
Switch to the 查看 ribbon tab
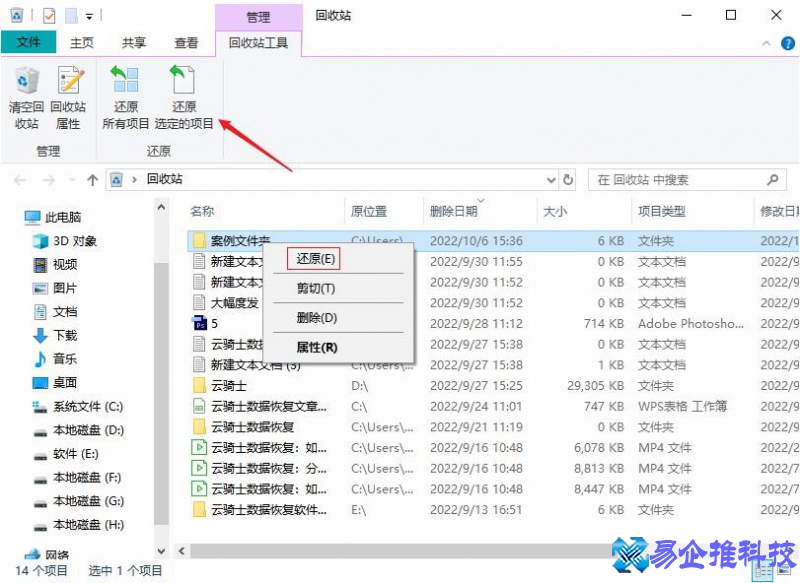pos(187,43)
